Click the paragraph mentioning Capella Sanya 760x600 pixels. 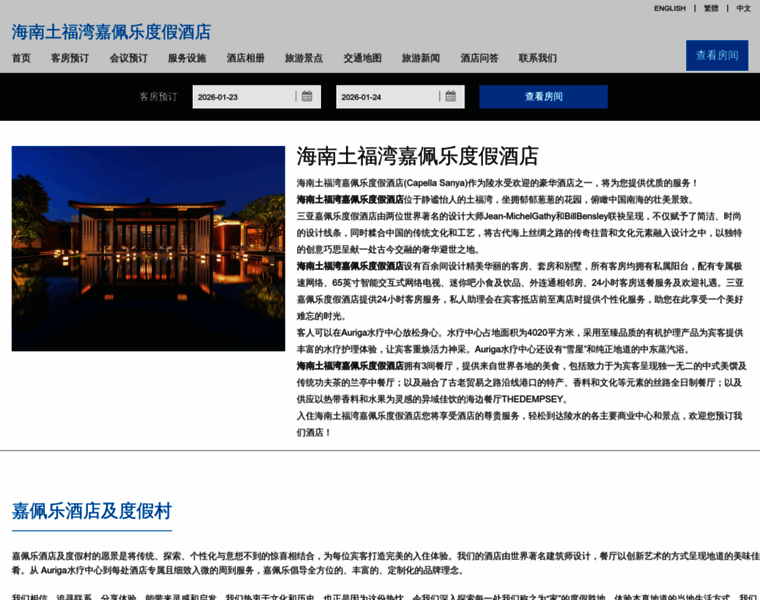pos(497,183)
